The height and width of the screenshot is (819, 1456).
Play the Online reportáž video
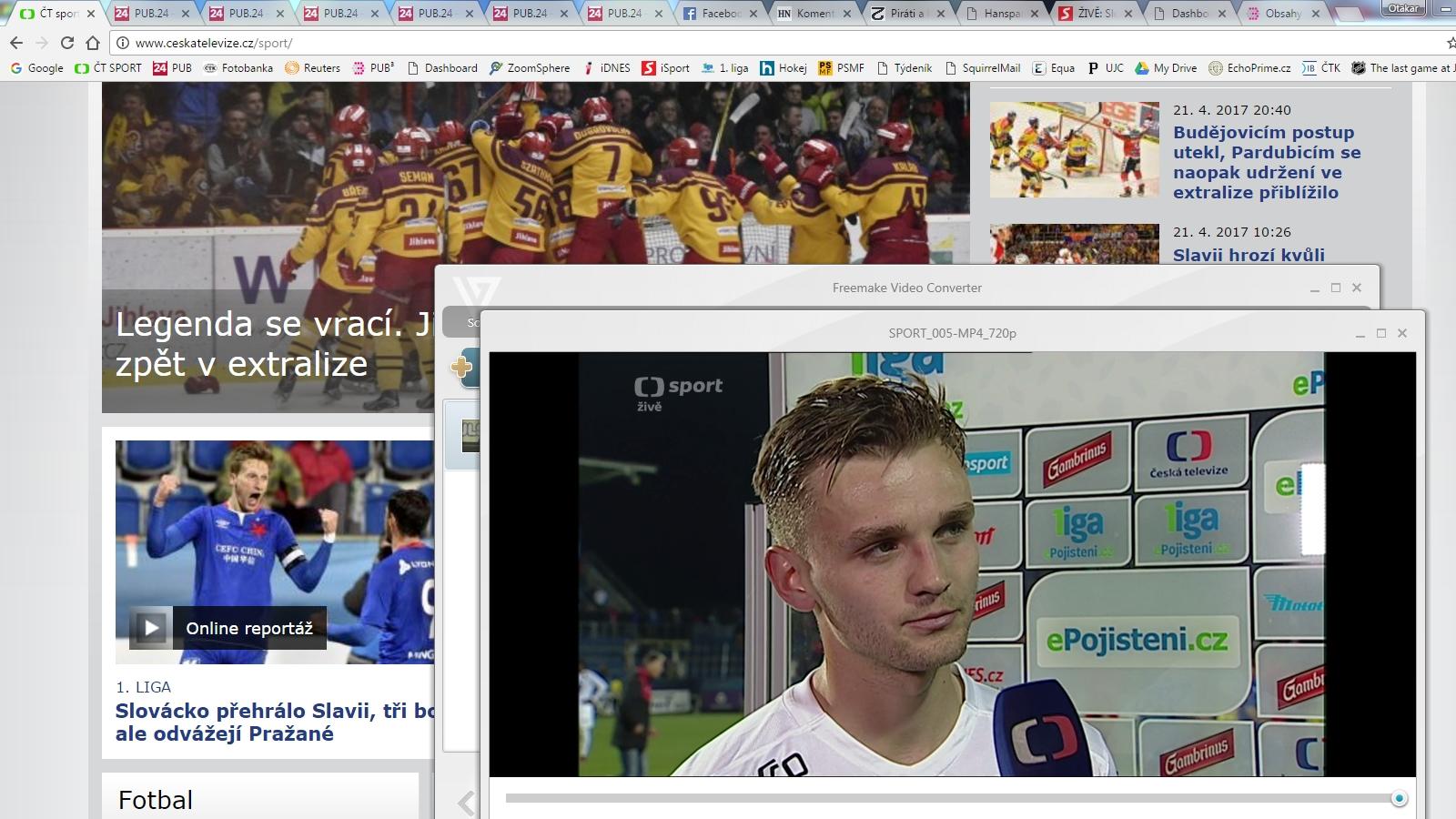coord(150,628)
